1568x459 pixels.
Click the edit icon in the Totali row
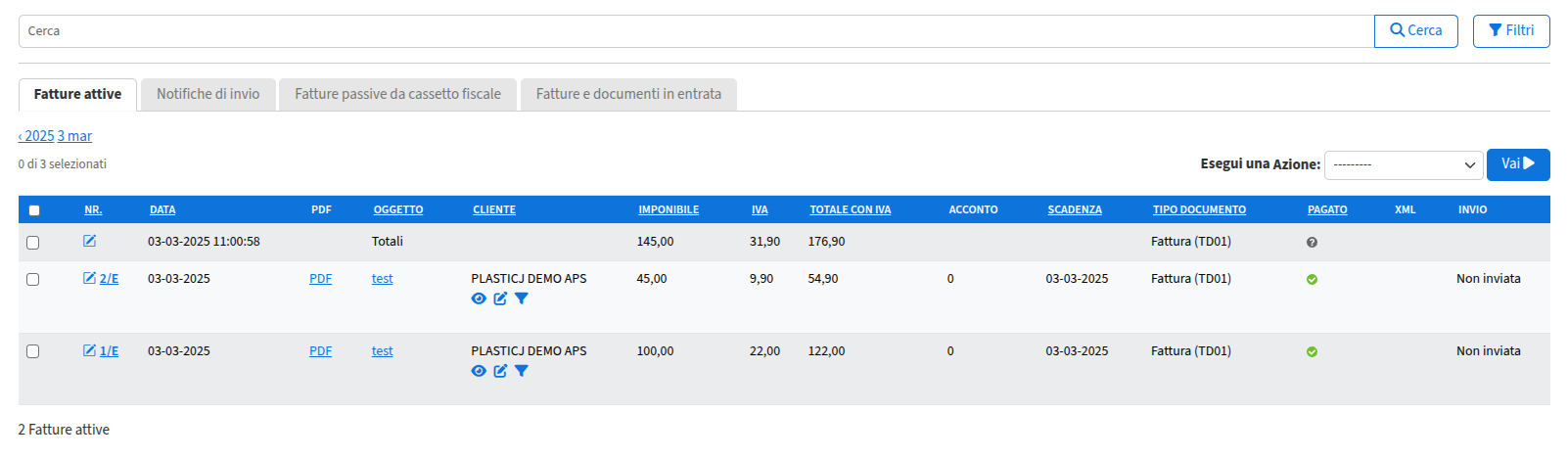click(x=90, y=241)
